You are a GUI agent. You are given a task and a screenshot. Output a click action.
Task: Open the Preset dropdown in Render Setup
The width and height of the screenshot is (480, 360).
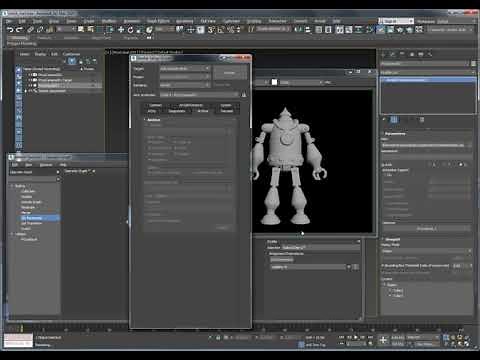point(185,77)
